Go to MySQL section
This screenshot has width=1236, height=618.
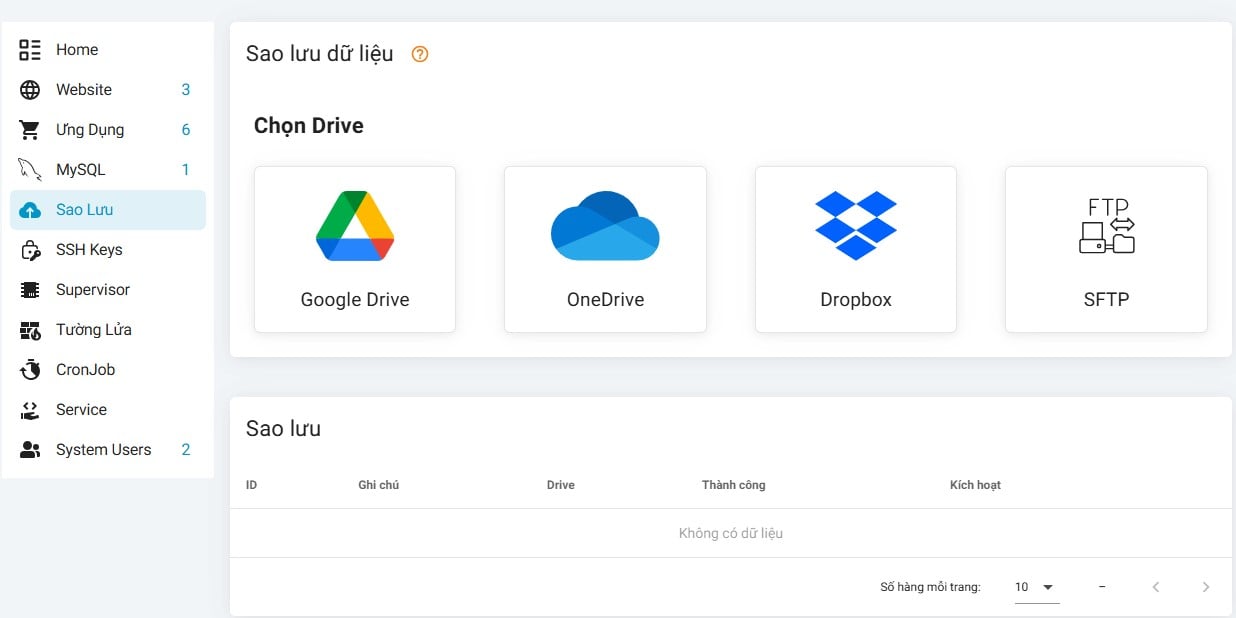click(108, 170)
